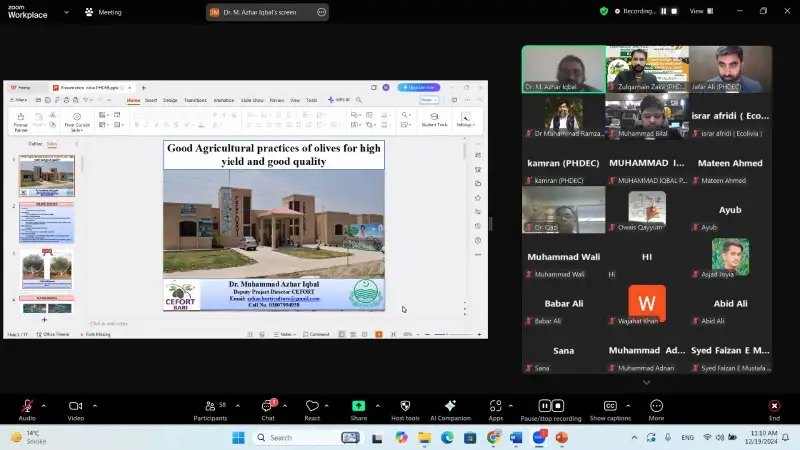Click the green Share button

[x=358, y=406]
